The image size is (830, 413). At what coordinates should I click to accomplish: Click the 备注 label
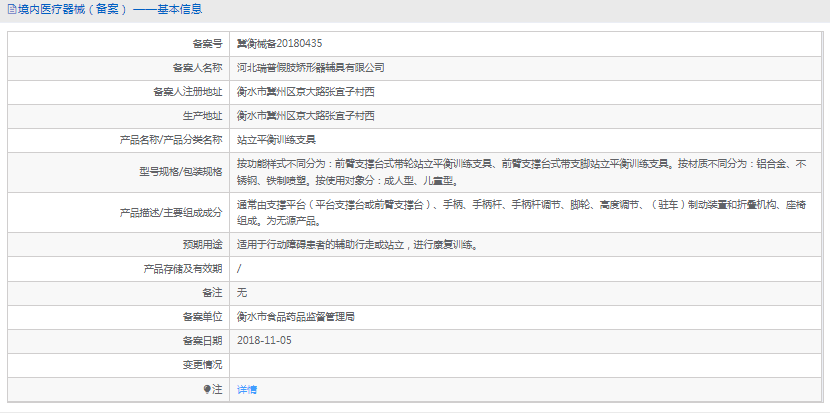coord(213,293)
